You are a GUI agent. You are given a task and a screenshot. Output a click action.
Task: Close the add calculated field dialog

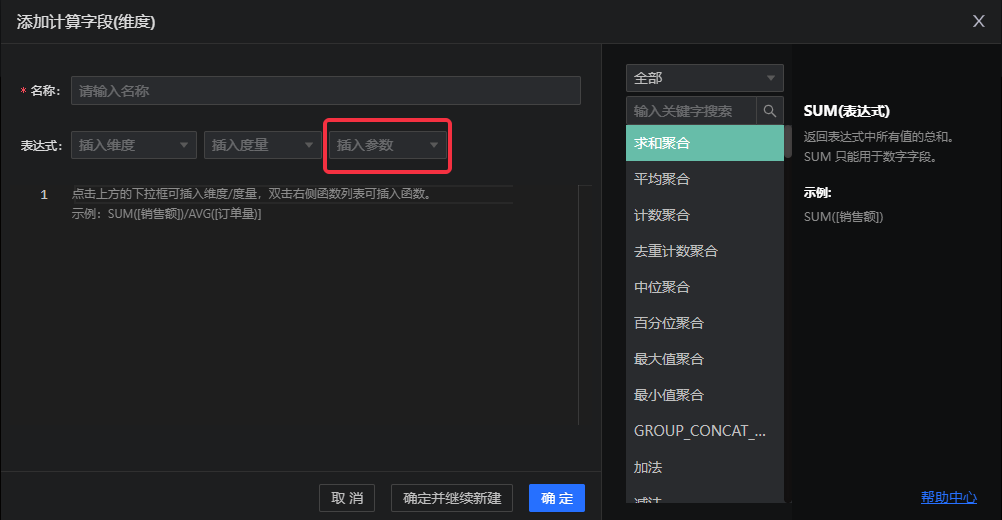[979, 20]
